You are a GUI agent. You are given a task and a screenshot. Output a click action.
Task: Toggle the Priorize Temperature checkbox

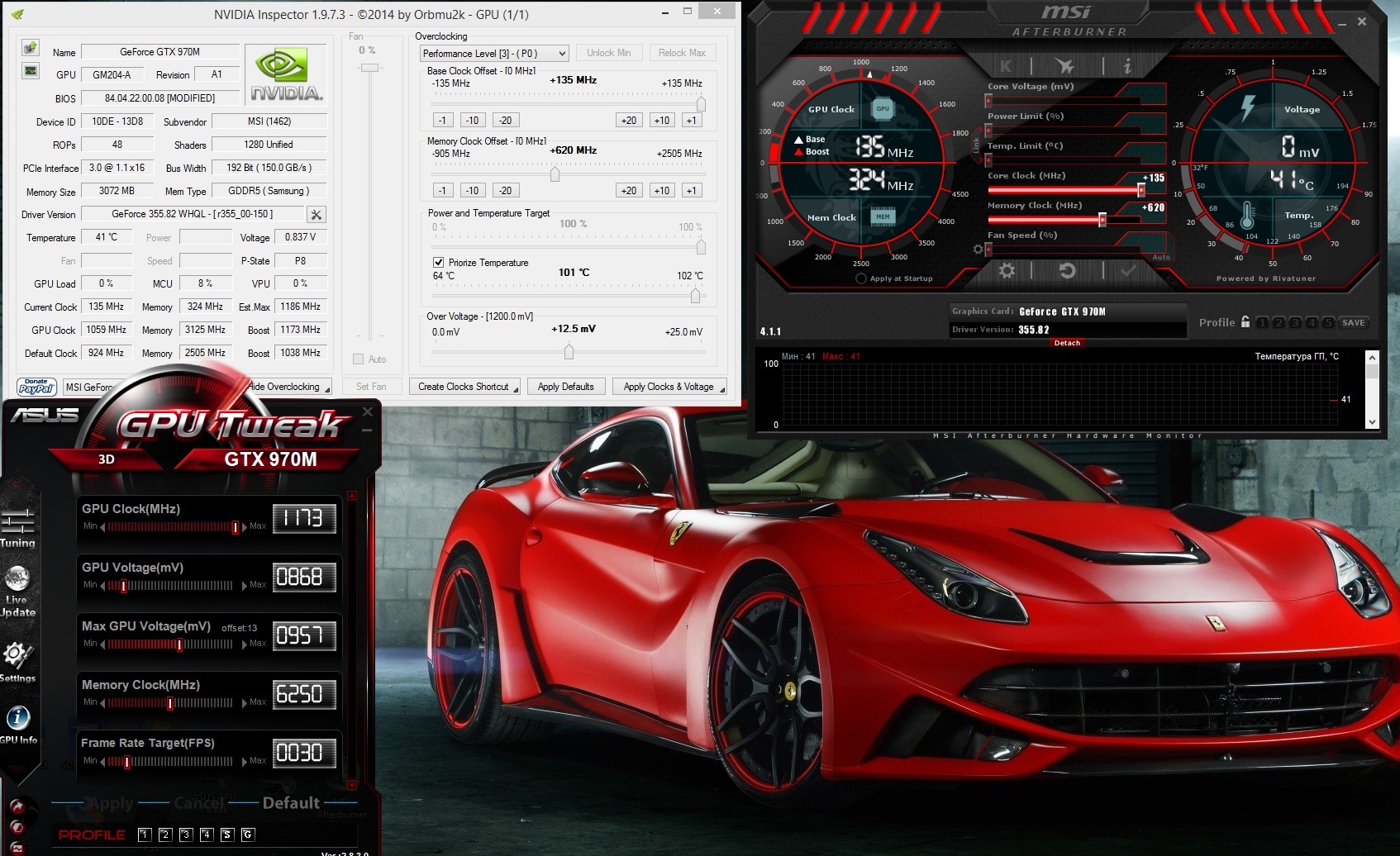pyautogui.click(x=439, y=263)
